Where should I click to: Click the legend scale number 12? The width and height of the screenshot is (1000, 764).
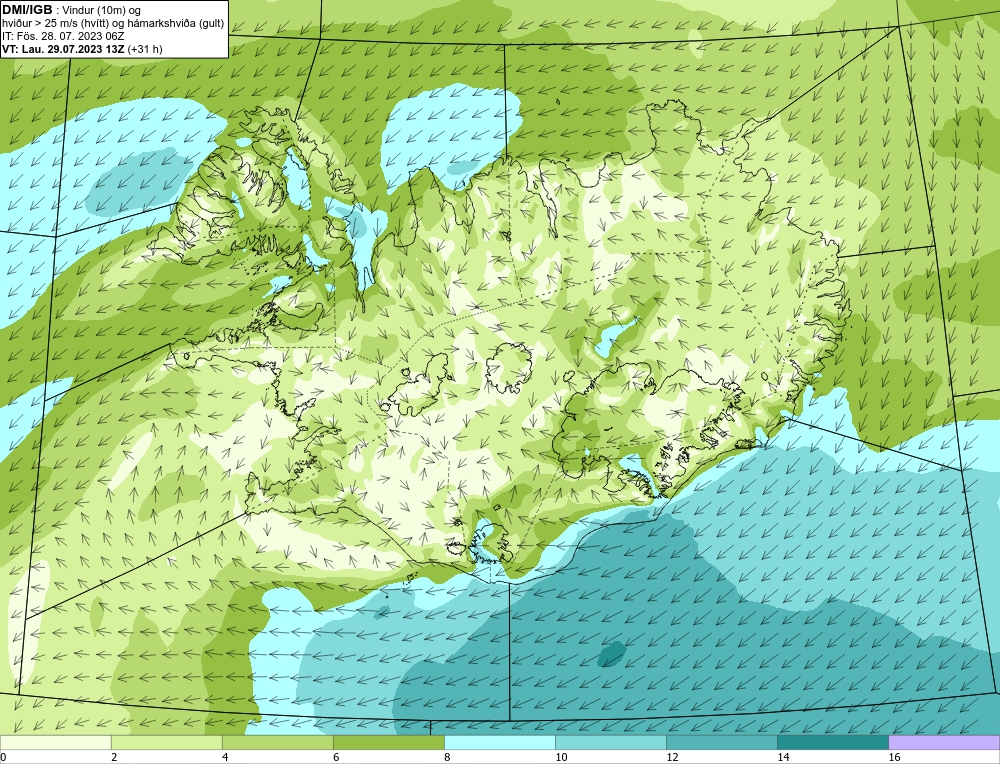(672, 757)
